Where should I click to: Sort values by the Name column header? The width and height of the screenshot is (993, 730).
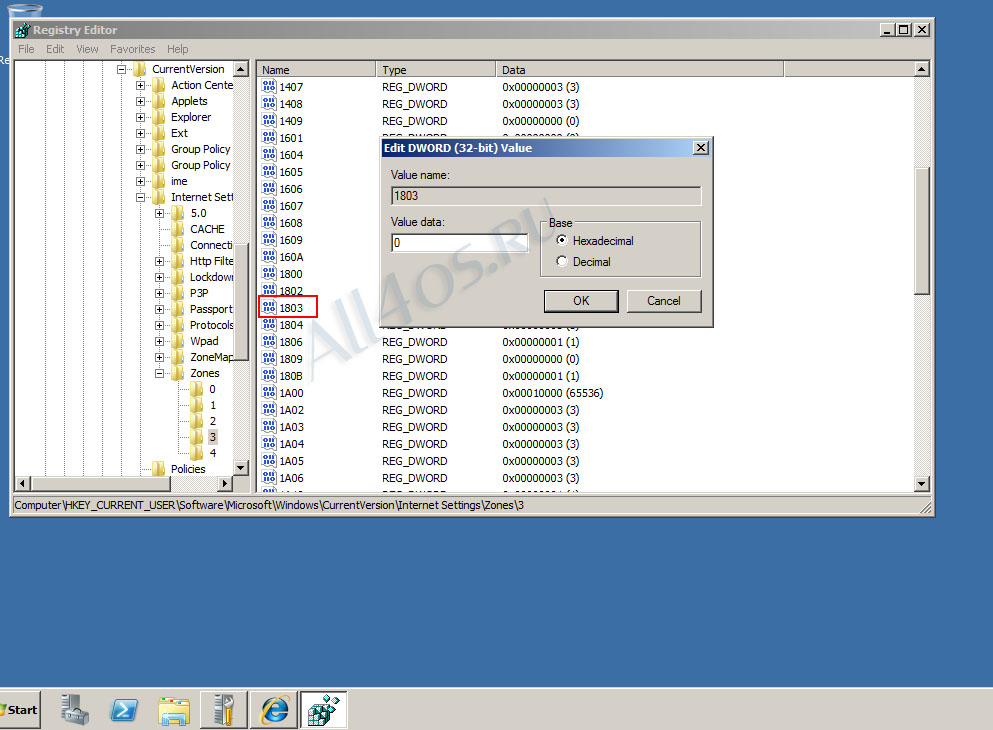click(317, 70)
